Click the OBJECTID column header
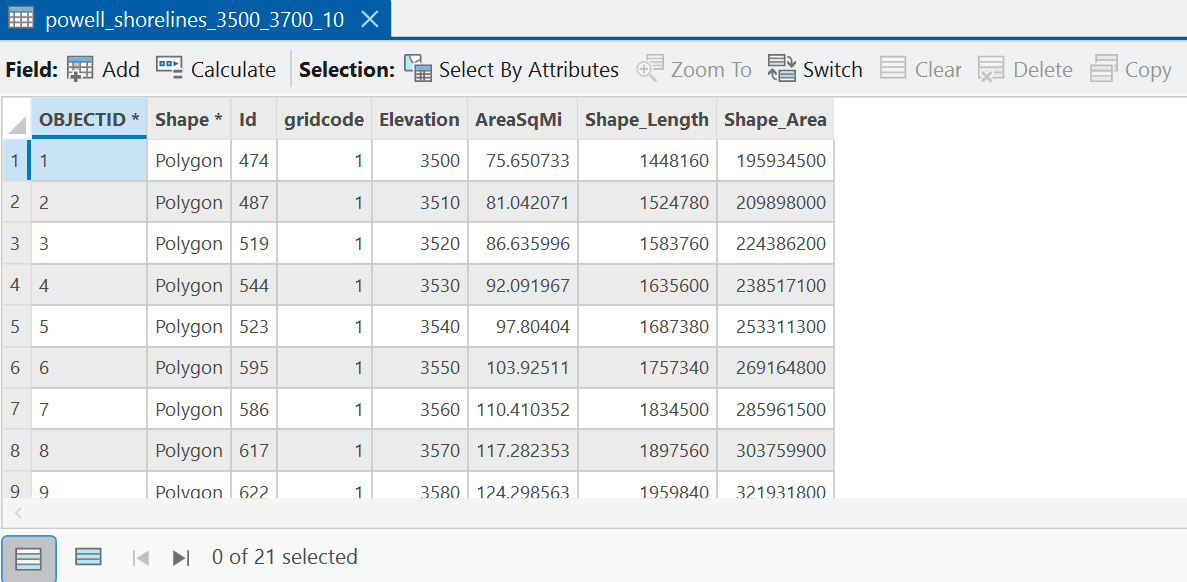The height and width of the screenshot is (582, 1187). (89, 120)
